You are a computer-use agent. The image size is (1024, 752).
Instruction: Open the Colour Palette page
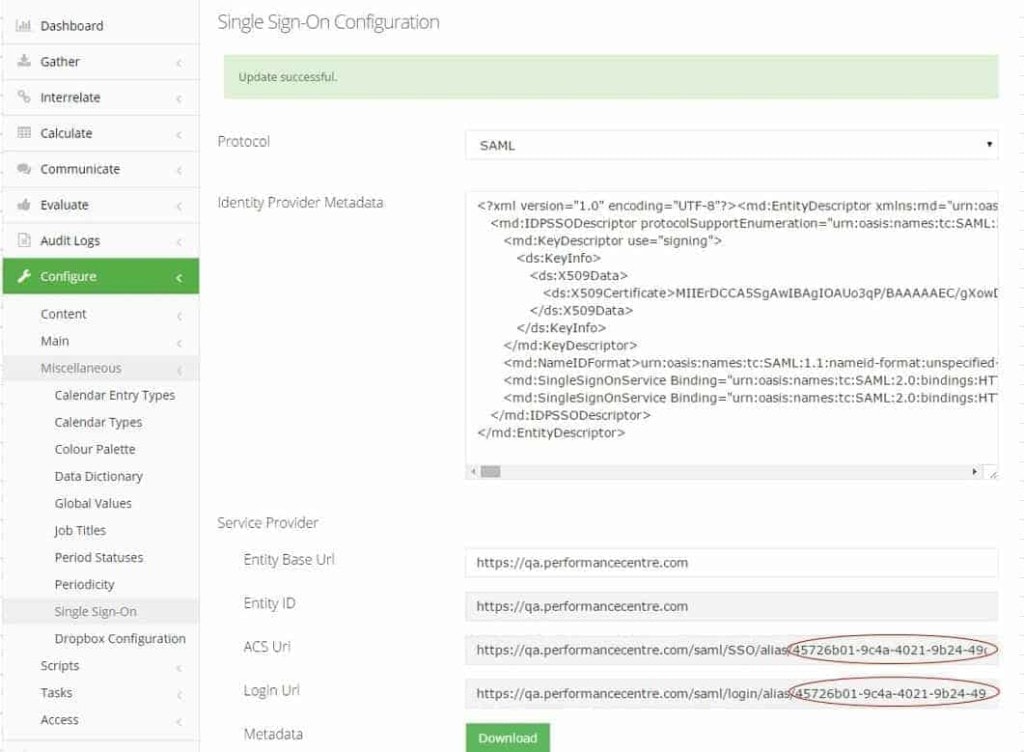tap(95, 449)
